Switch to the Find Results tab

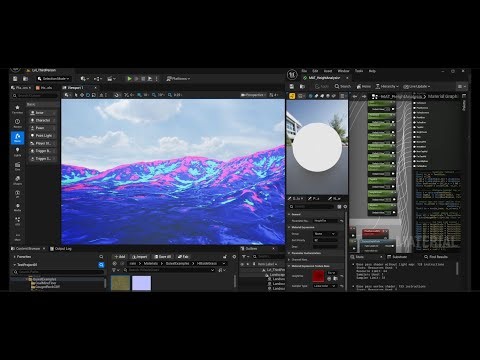(436, 257)
